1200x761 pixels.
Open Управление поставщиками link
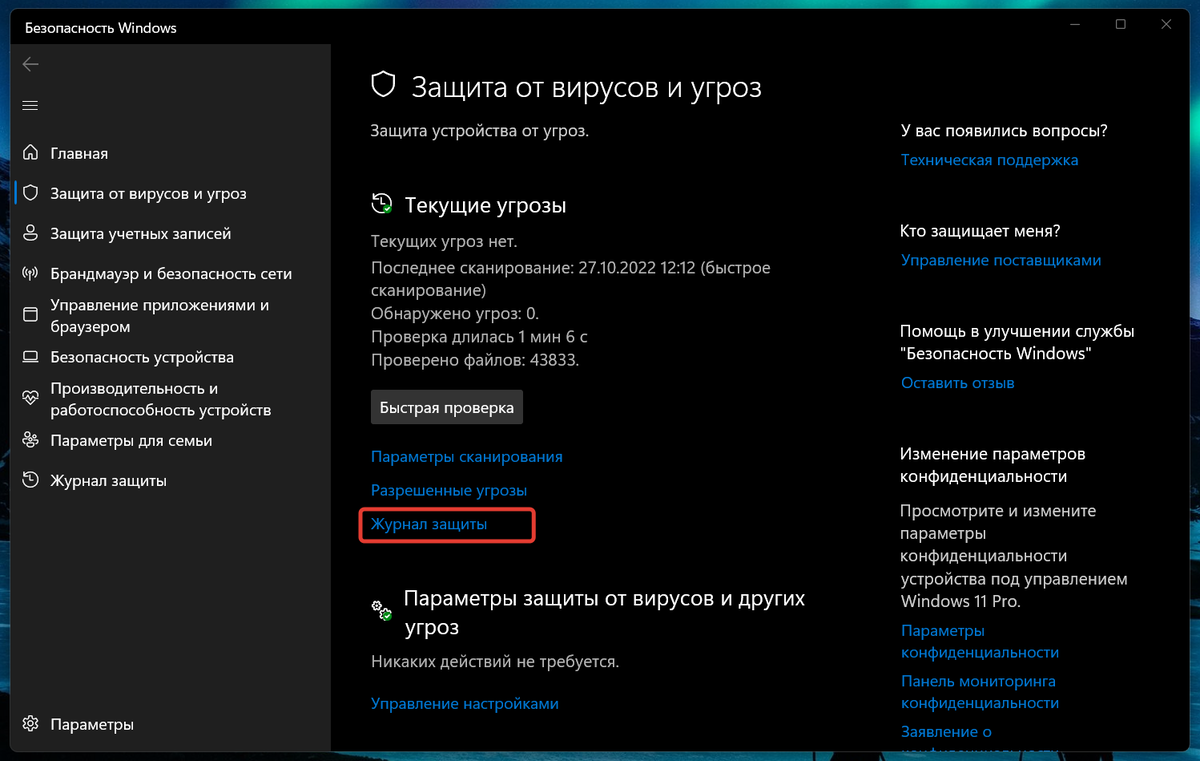tap(1001, 260)
